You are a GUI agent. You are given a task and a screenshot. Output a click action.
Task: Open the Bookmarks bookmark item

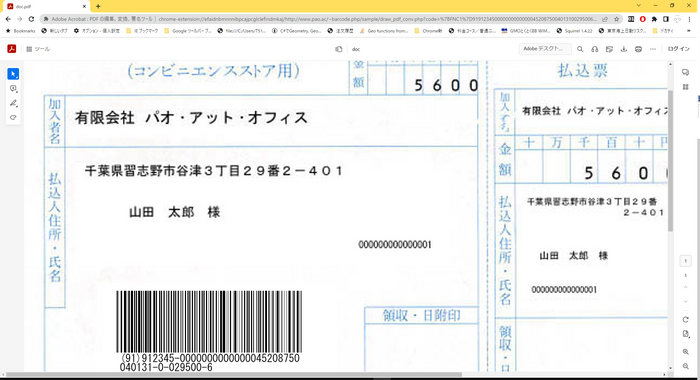[20, 31]
